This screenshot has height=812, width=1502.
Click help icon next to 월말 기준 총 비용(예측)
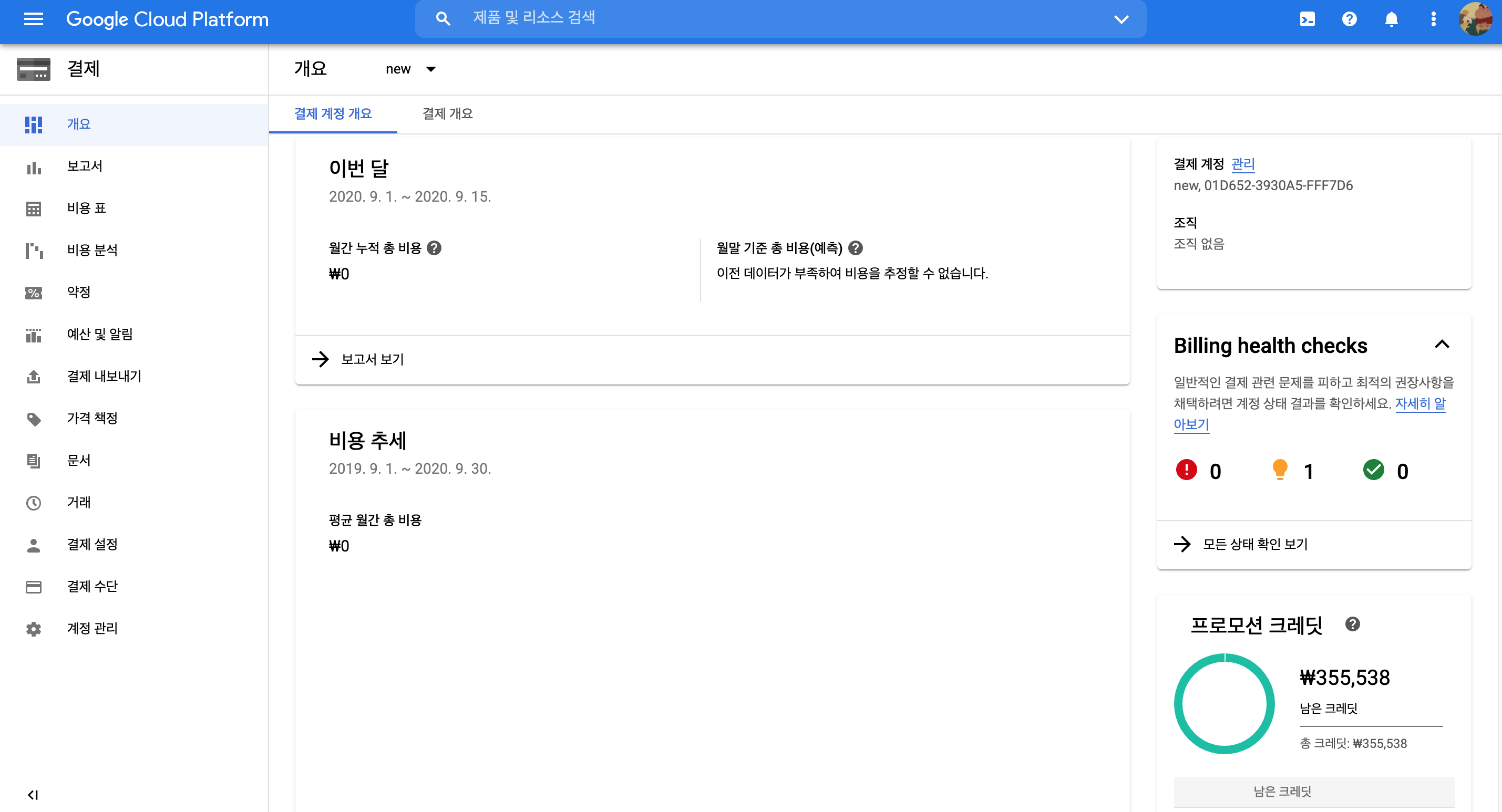(855, 248)
